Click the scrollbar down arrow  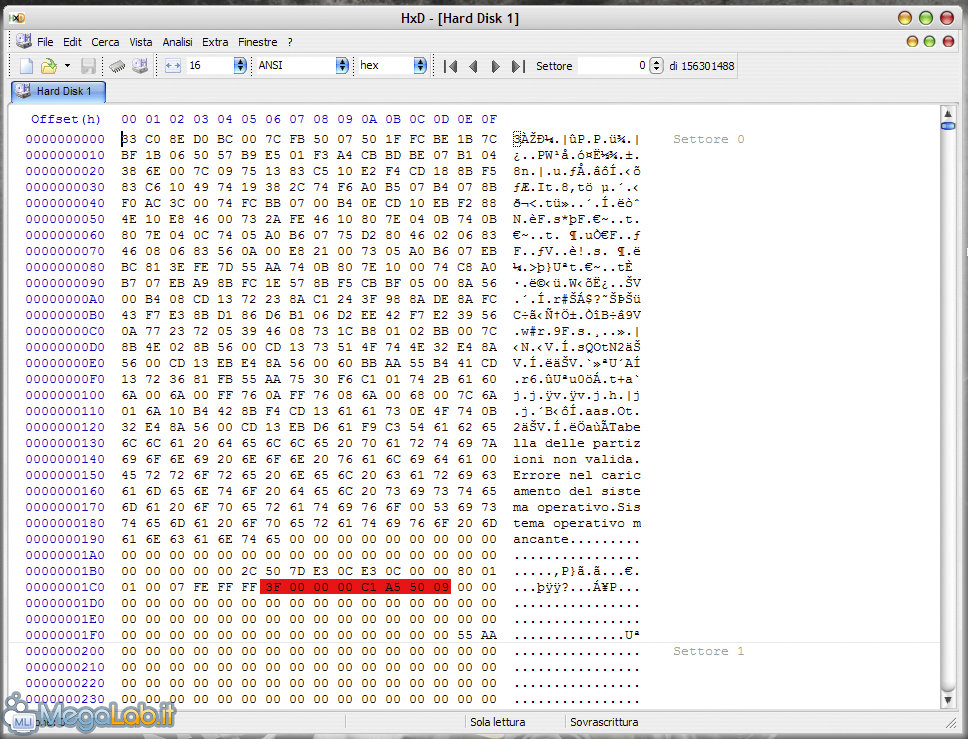click(948, 700)
